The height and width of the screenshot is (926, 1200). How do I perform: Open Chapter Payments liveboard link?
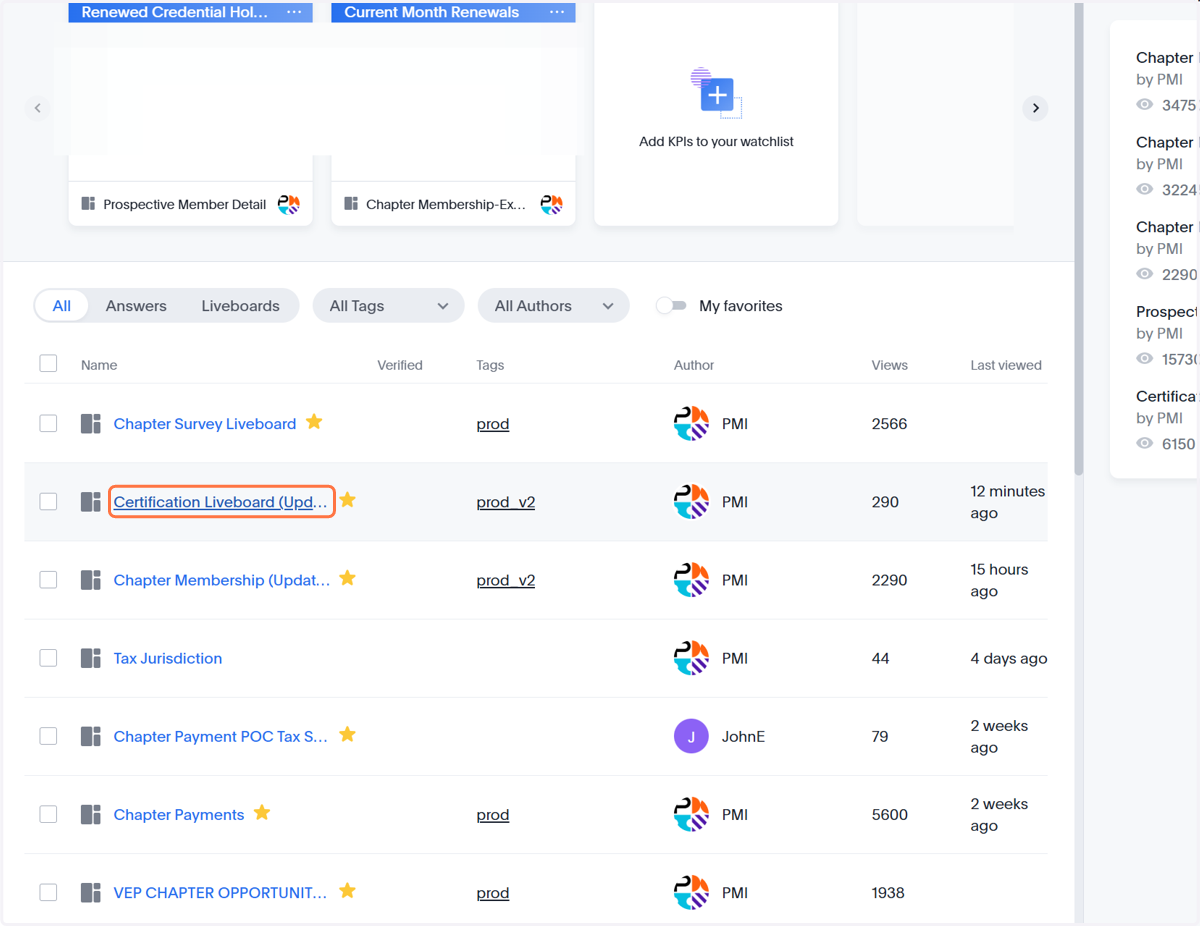179,815
